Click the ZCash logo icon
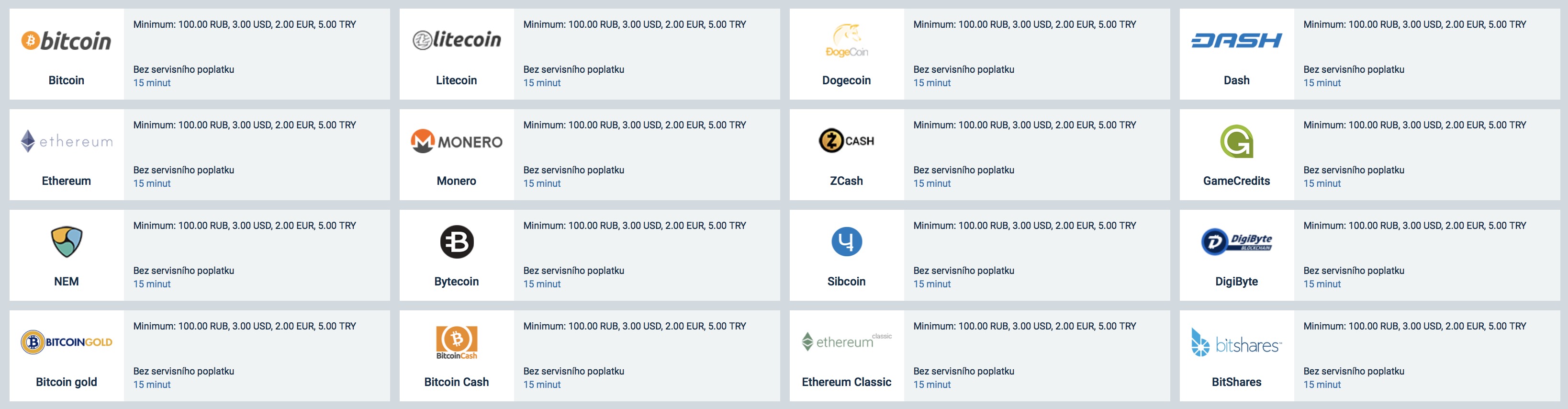1568x409 pixels. pos(847,141)
